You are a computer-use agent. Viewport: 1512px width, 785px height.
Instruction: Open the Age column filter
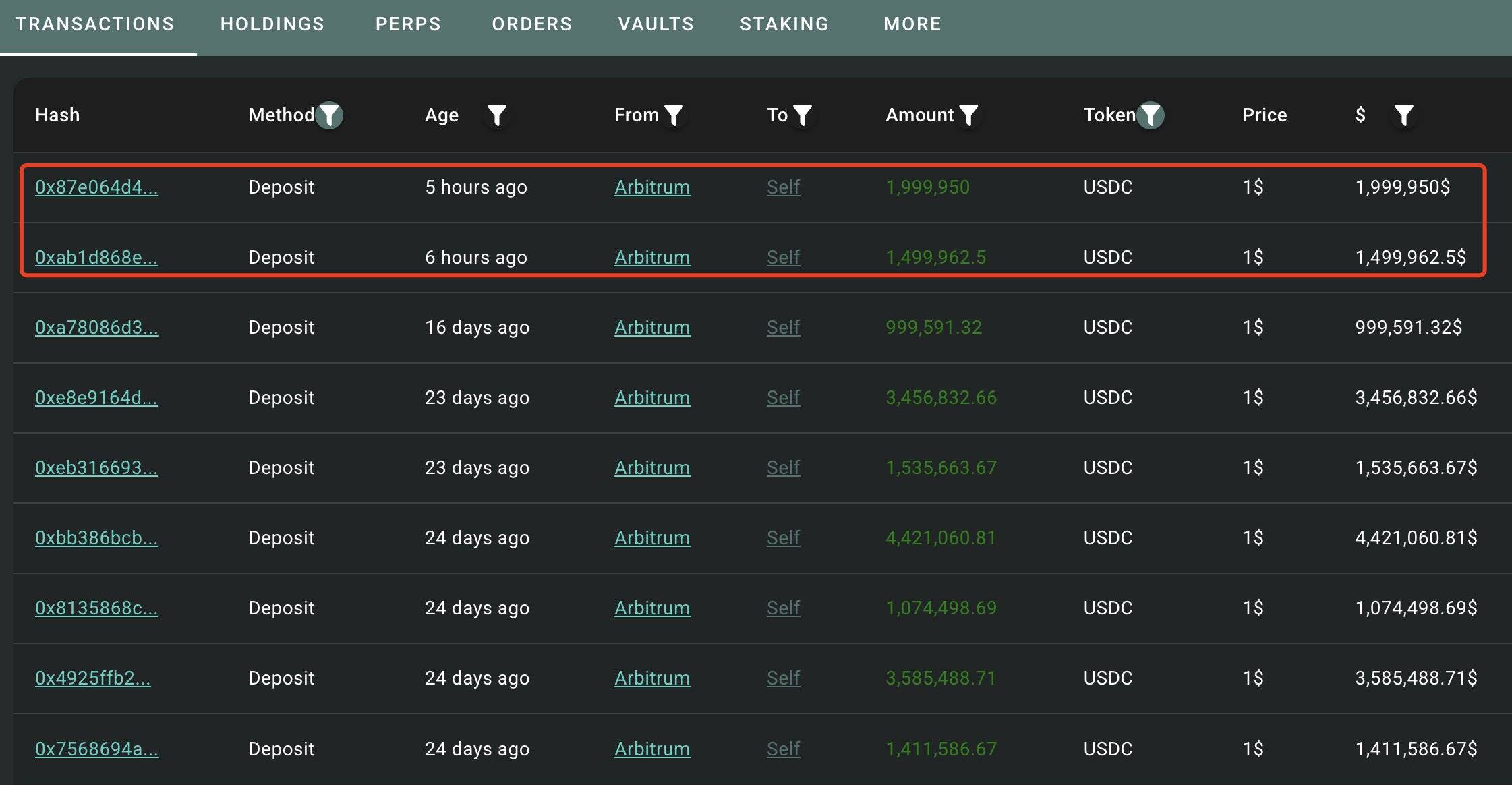pos(497,115)
